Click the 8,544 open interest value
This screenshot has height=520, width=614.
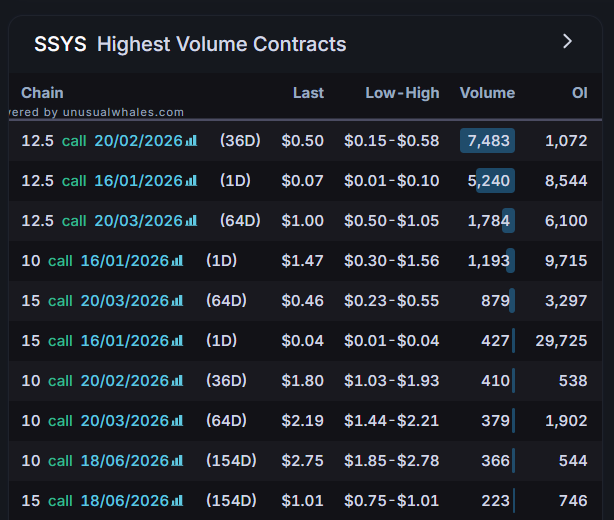pos(566,181)
